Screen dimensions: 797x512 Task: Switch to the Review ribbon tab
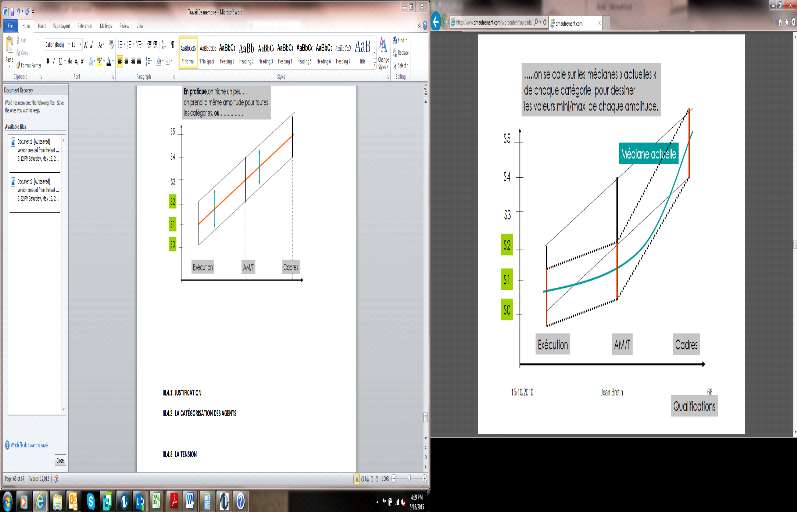pos(124,25)
